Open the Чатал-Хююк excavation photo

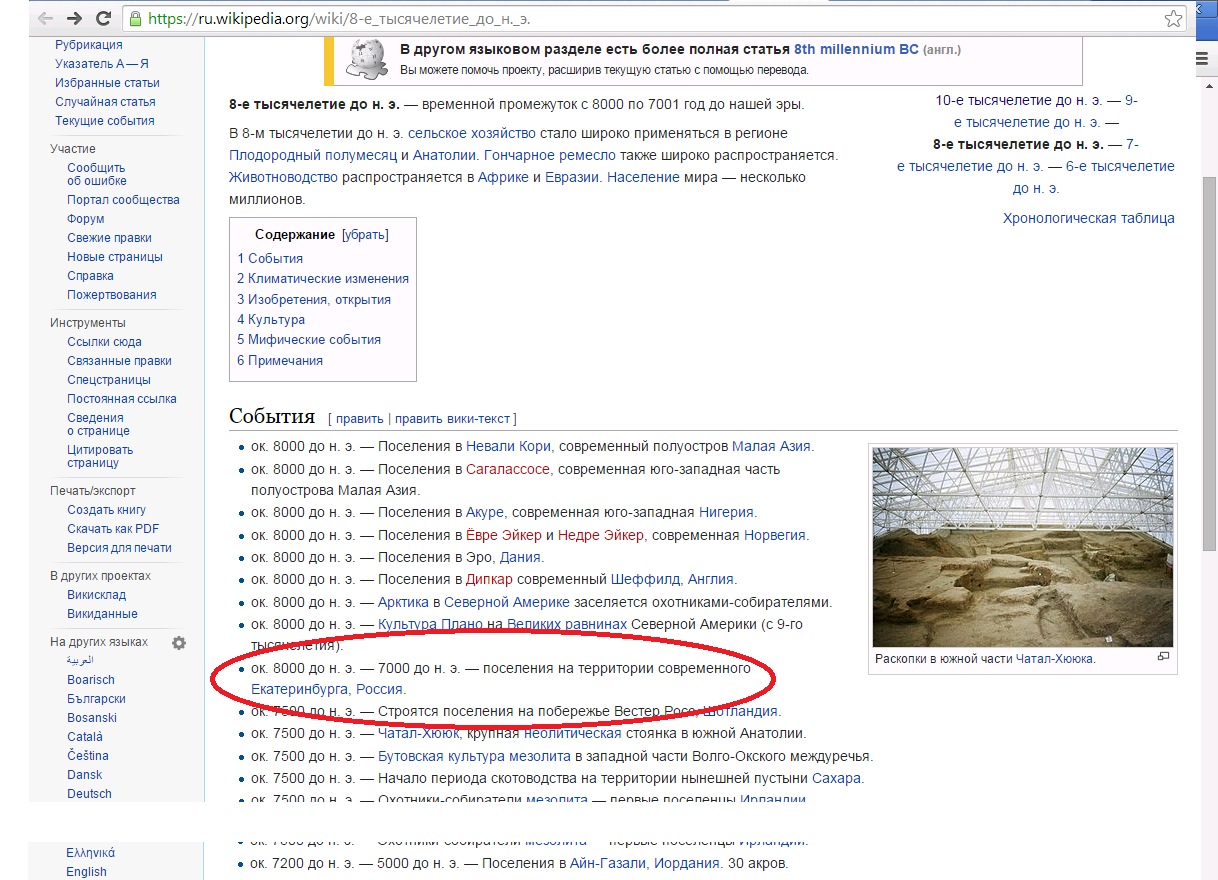1023,547
